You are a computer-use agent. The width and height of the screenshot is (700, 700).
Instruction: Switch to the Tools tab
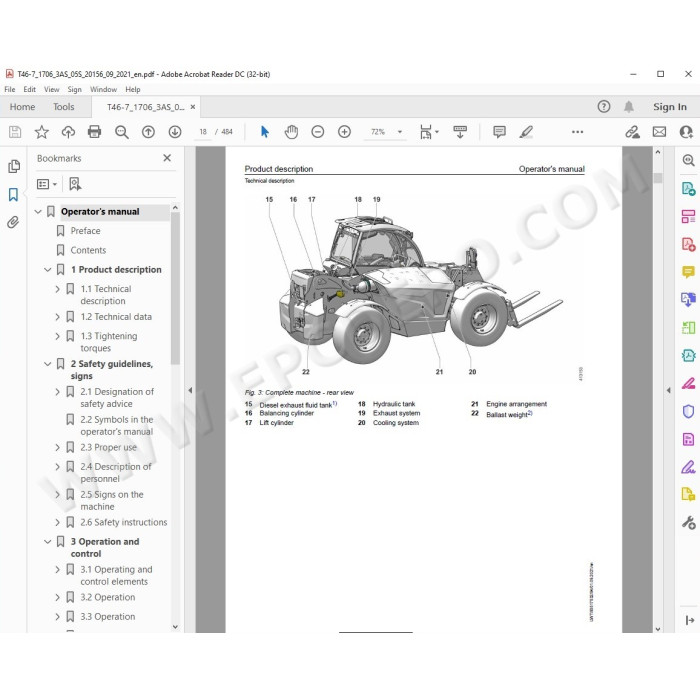click(63, 107)
